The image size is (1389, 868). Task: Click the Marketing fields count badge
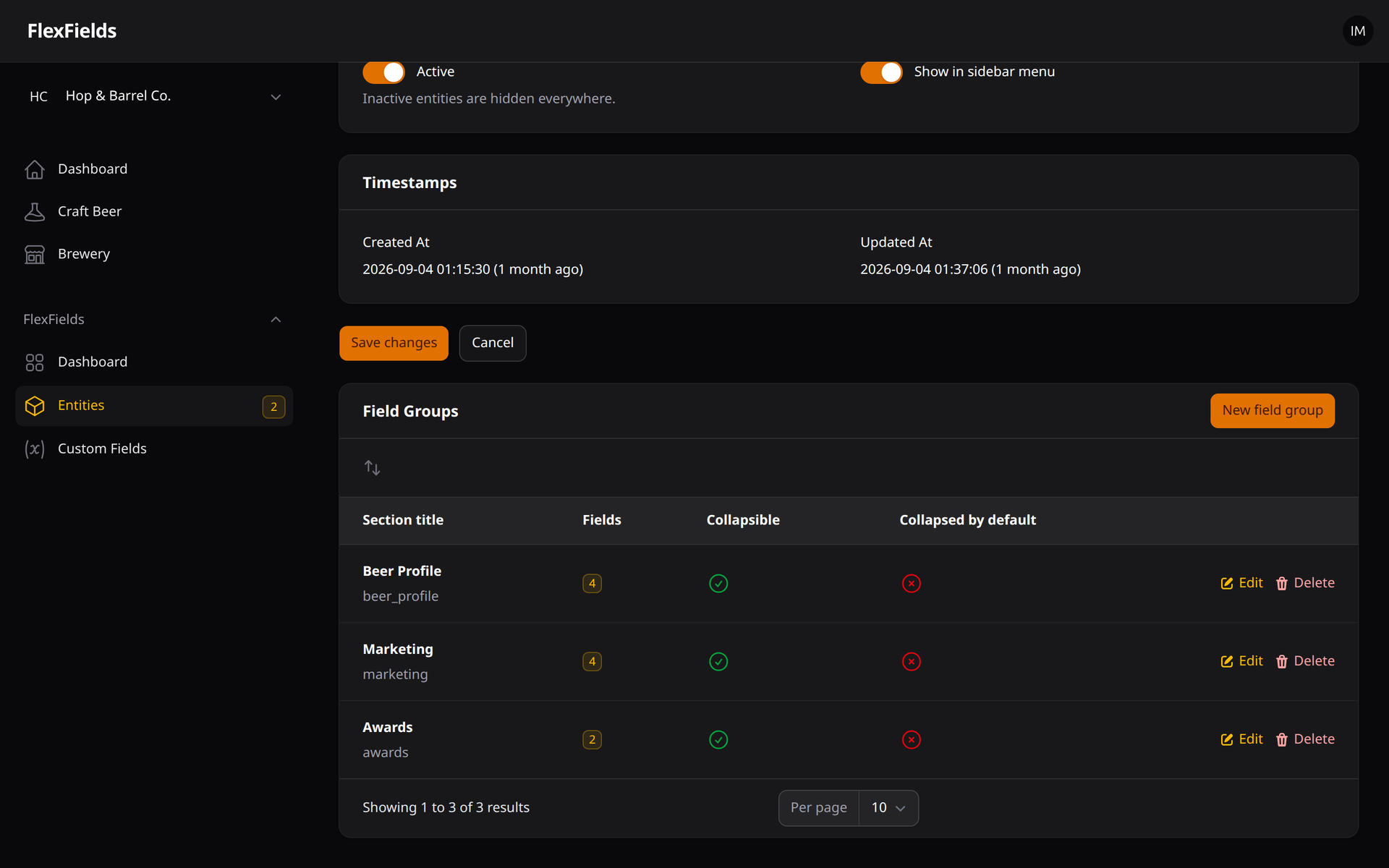coord(592,661)
